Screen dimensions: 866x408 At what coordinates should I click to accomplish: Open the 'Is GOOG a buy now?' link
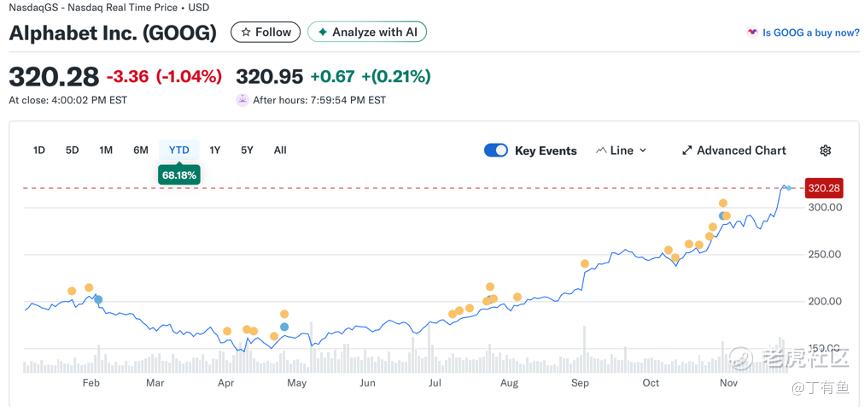[810, 33]
